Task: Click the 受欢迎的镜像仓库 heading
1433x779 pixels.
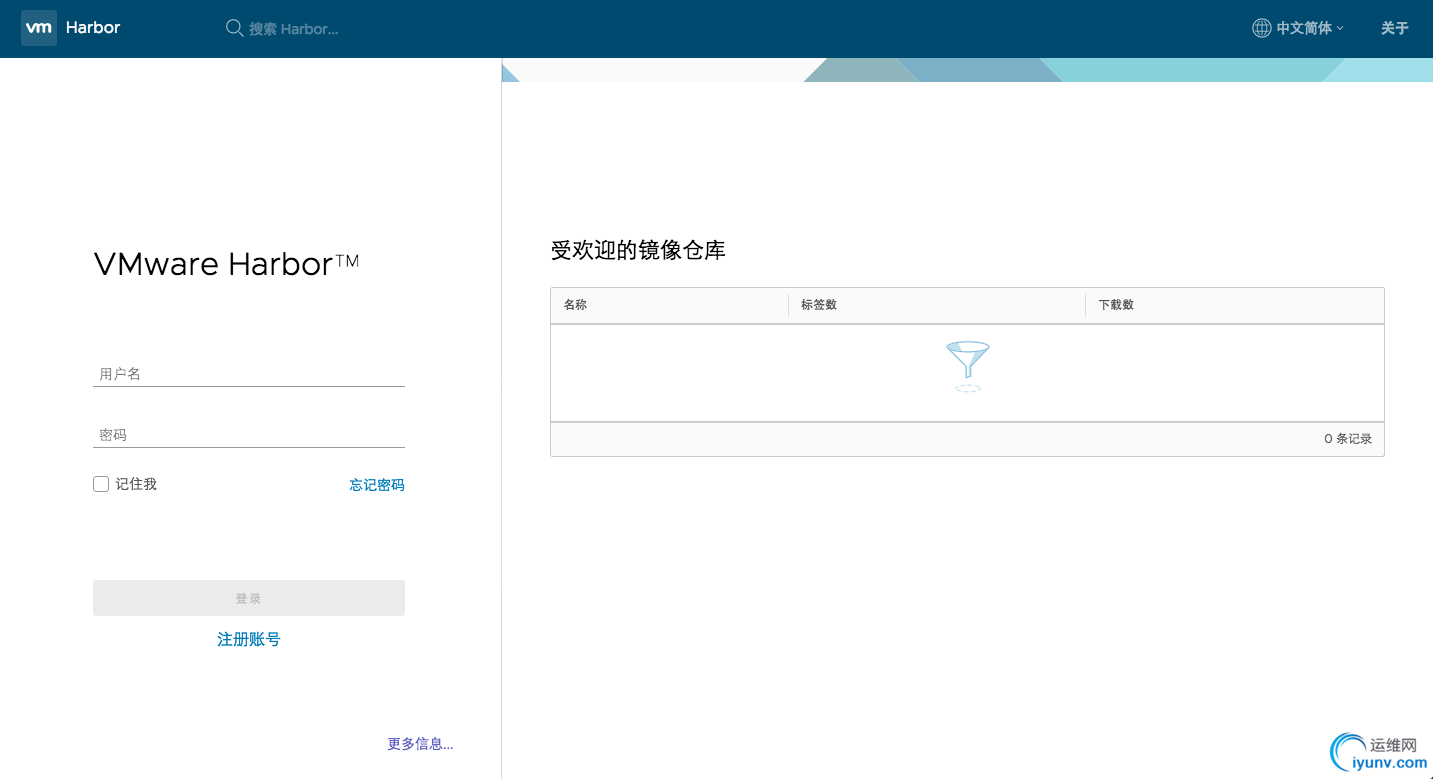Action: [x=638, y=250]
